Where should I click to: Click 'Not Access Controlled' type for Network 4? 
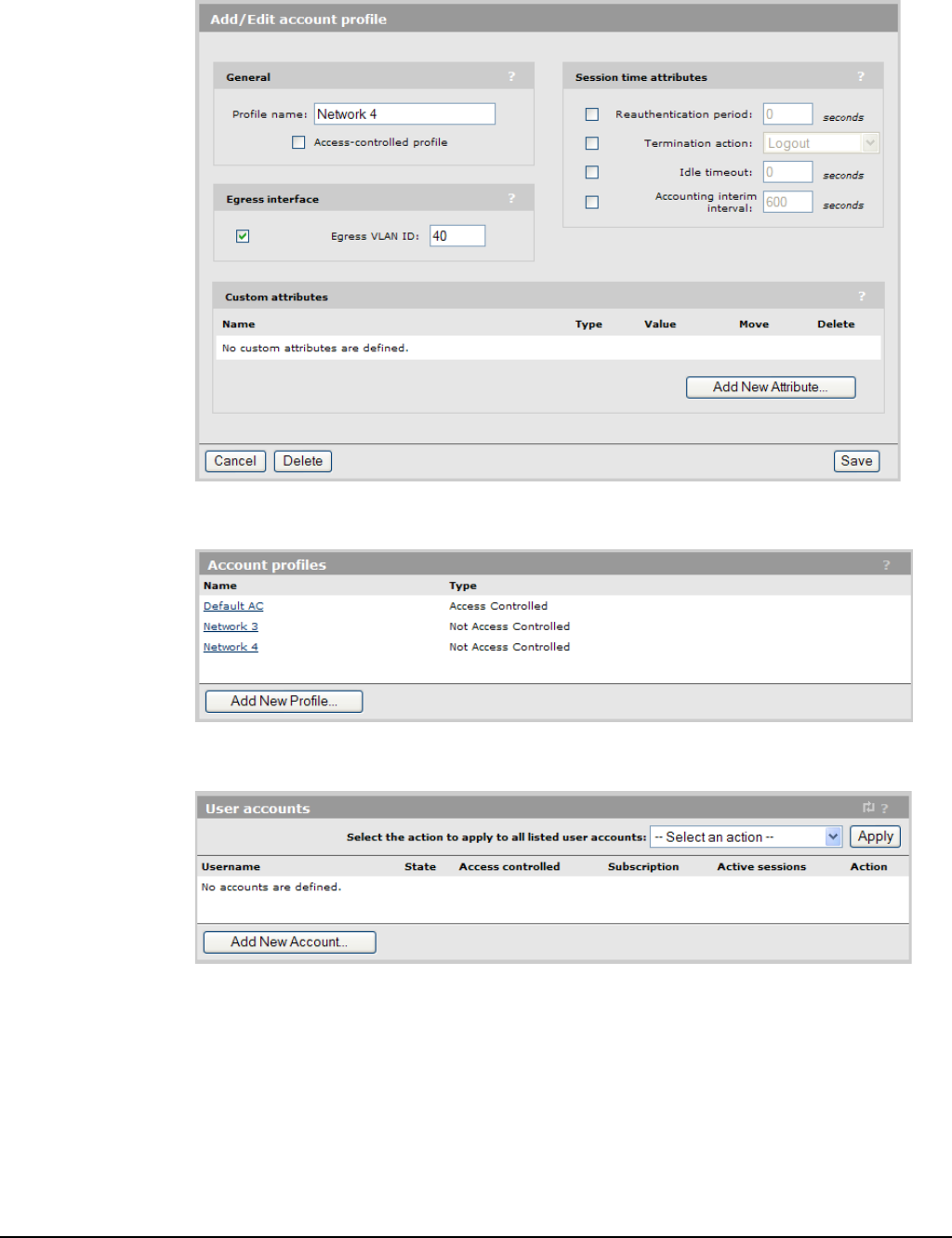(509, 647)
